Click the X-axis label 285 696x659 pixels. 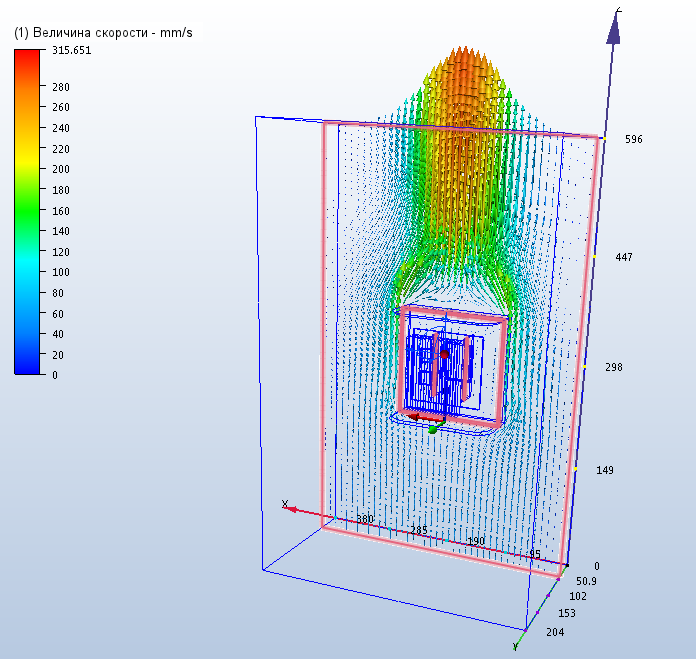(x=419, y=530)
